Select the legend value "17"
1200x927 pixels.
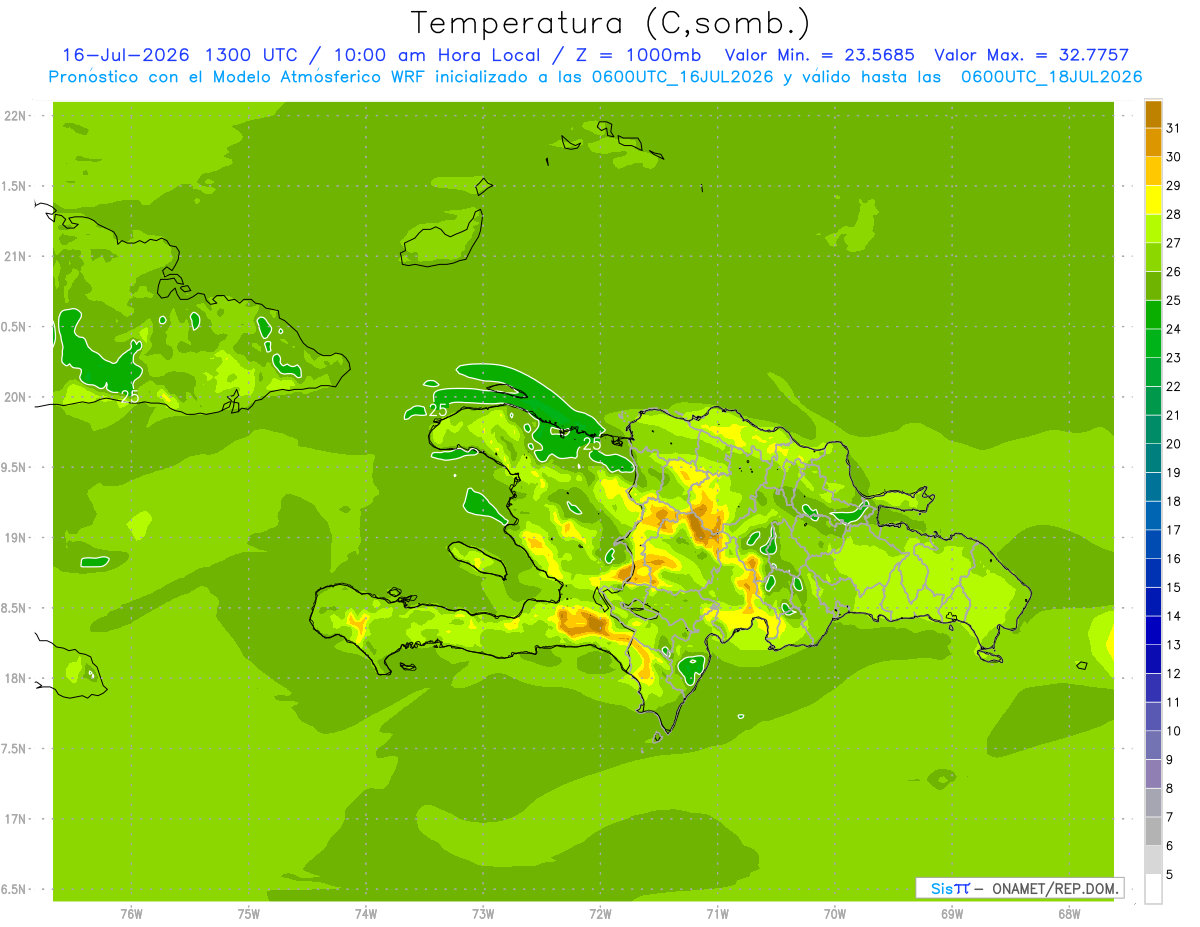tap(1174, 530)
